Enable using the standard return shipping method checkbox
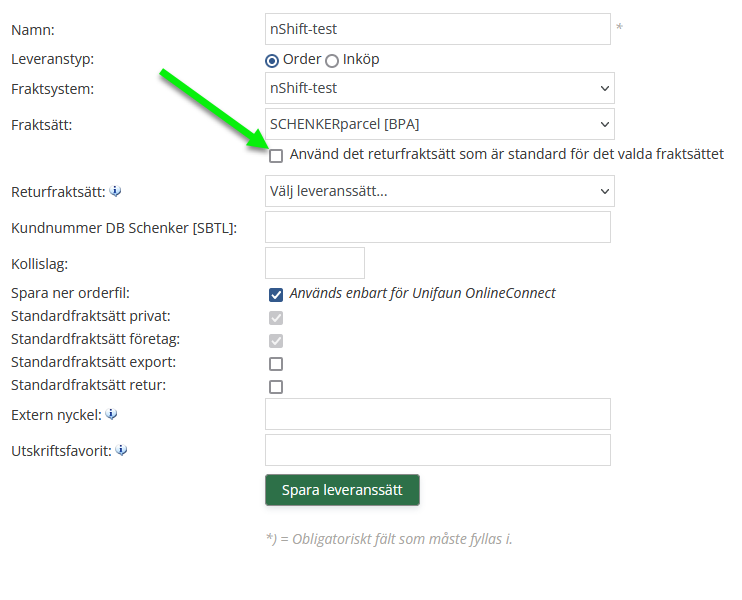The height and width of the screenshot is (600, 742). pos(276,155)
